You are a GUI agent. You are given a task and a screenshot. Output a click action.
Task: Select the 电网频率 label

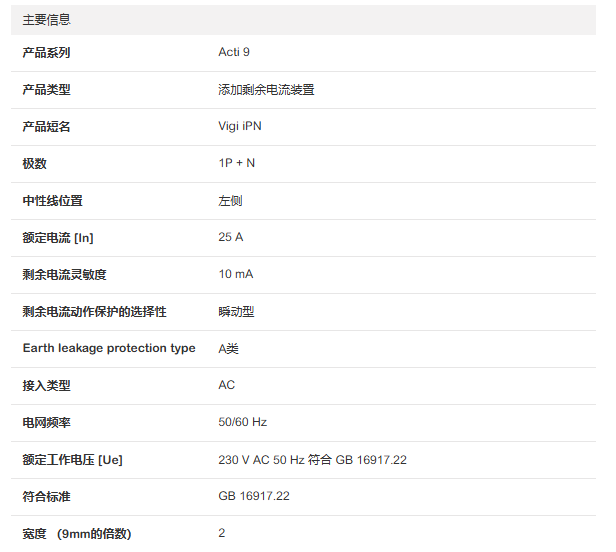46,422
